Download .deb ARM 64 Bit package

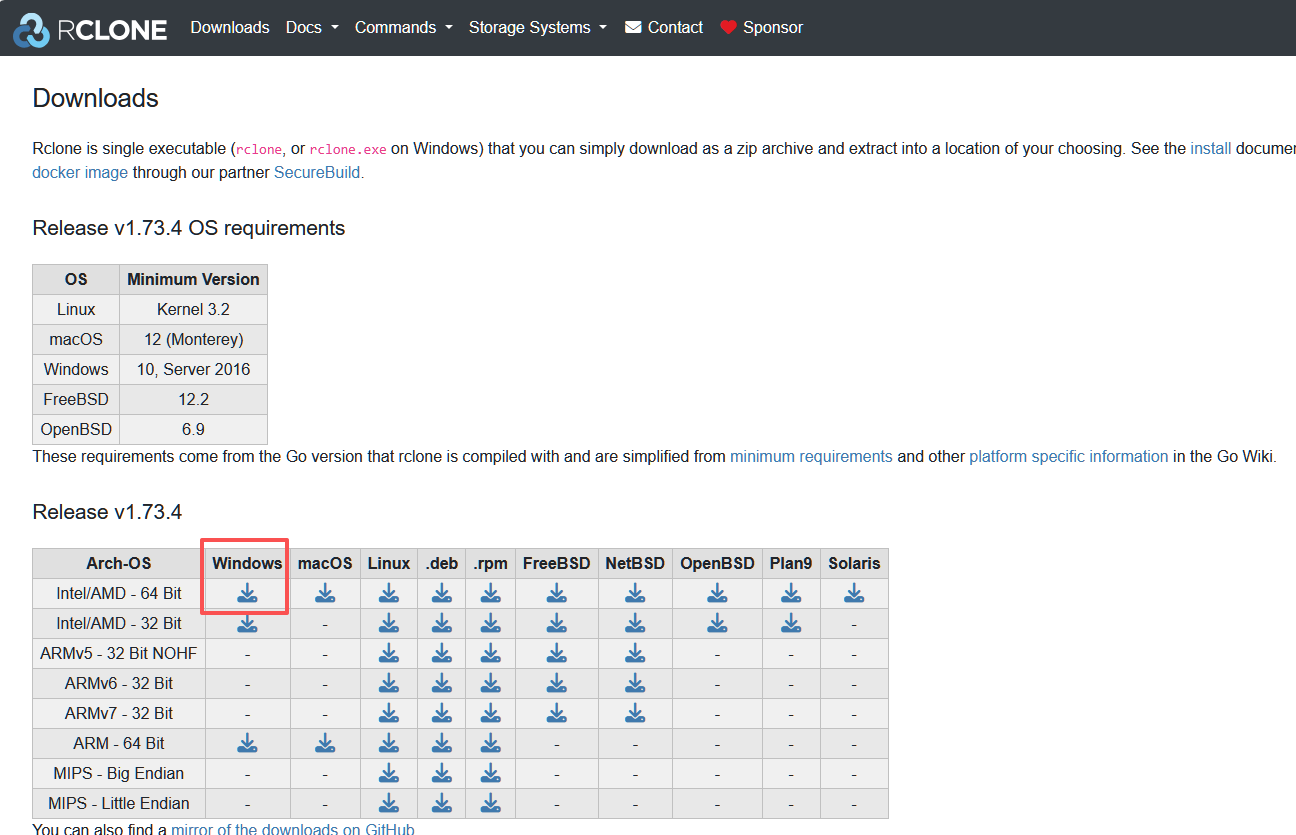[x=441, y=744]
